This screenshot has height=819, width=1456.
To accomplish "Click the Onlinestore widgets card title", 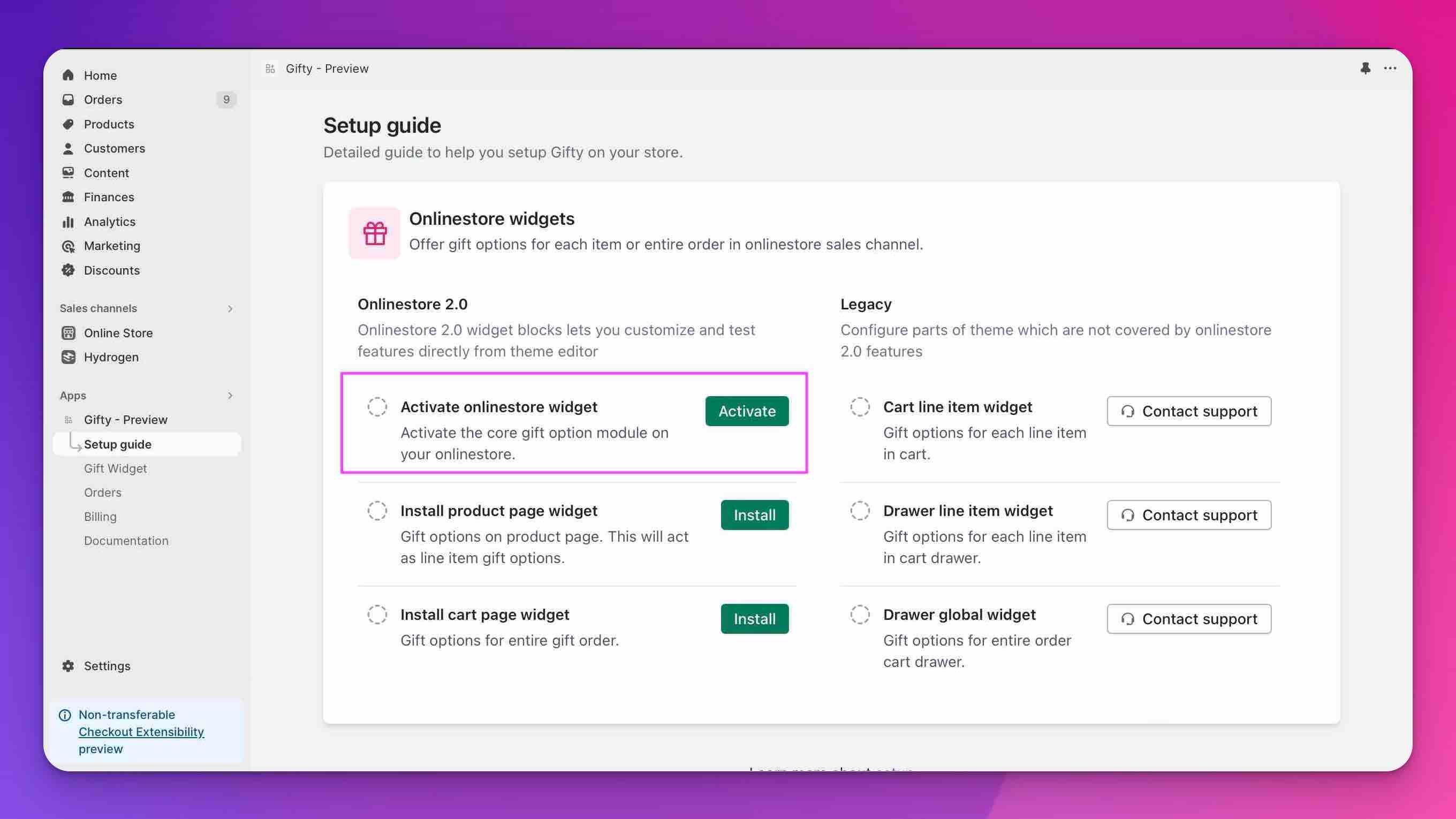I will (492, 219).
